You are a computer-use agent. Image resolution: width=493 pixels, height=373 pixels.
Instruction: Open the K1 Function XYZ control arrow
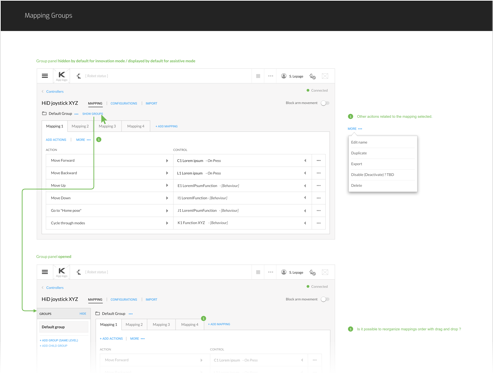pyautogui.click(x=305, y=223)
